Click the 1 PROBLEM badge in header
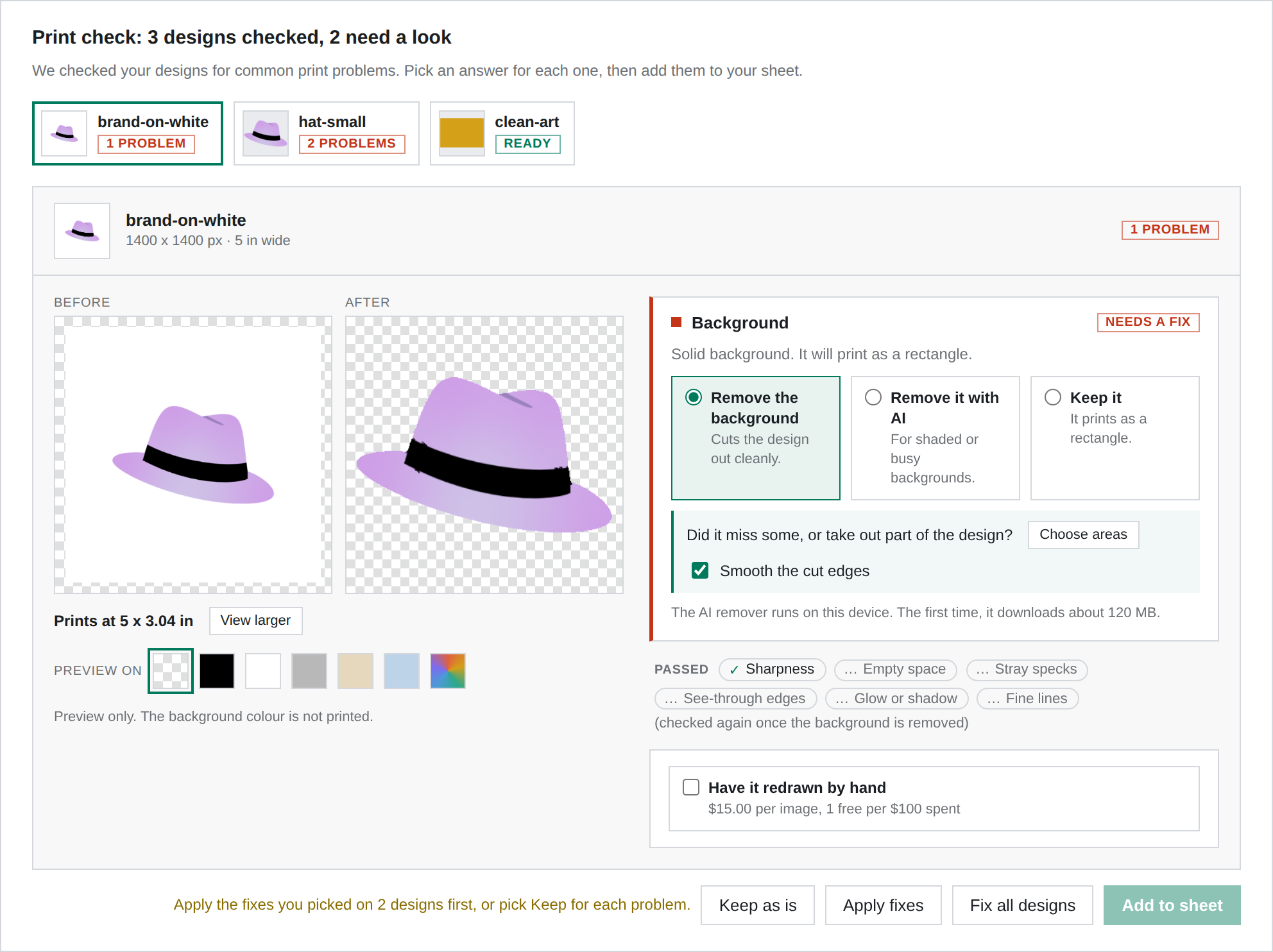Image resolution: width=1273 pixels, height=952 pixels. [1170, 230]
